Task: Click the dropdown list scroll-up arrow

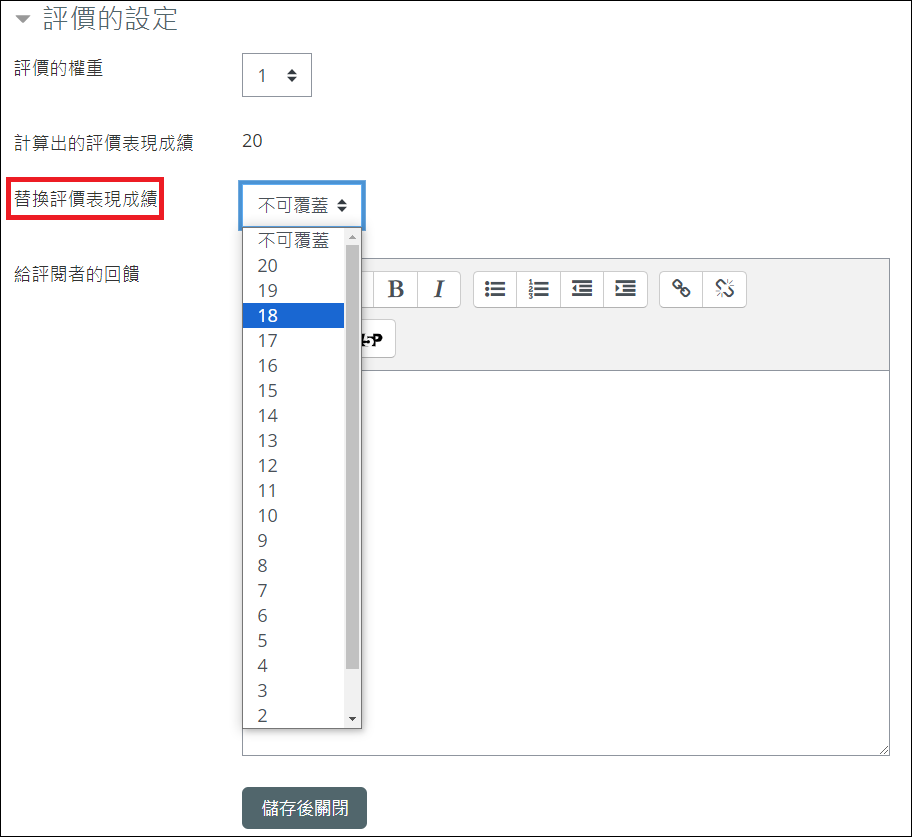Action: coord(352,237)
